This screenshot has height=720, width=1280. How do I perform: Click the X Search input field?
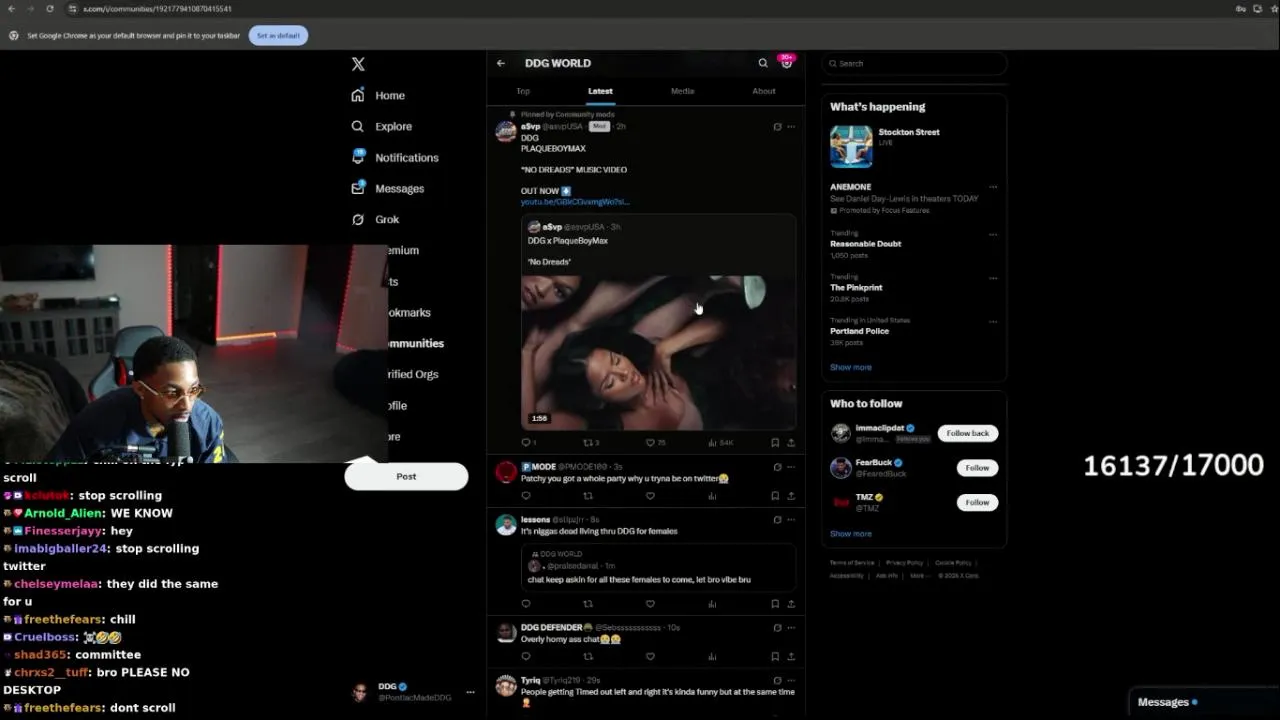[x=914, y=63]
